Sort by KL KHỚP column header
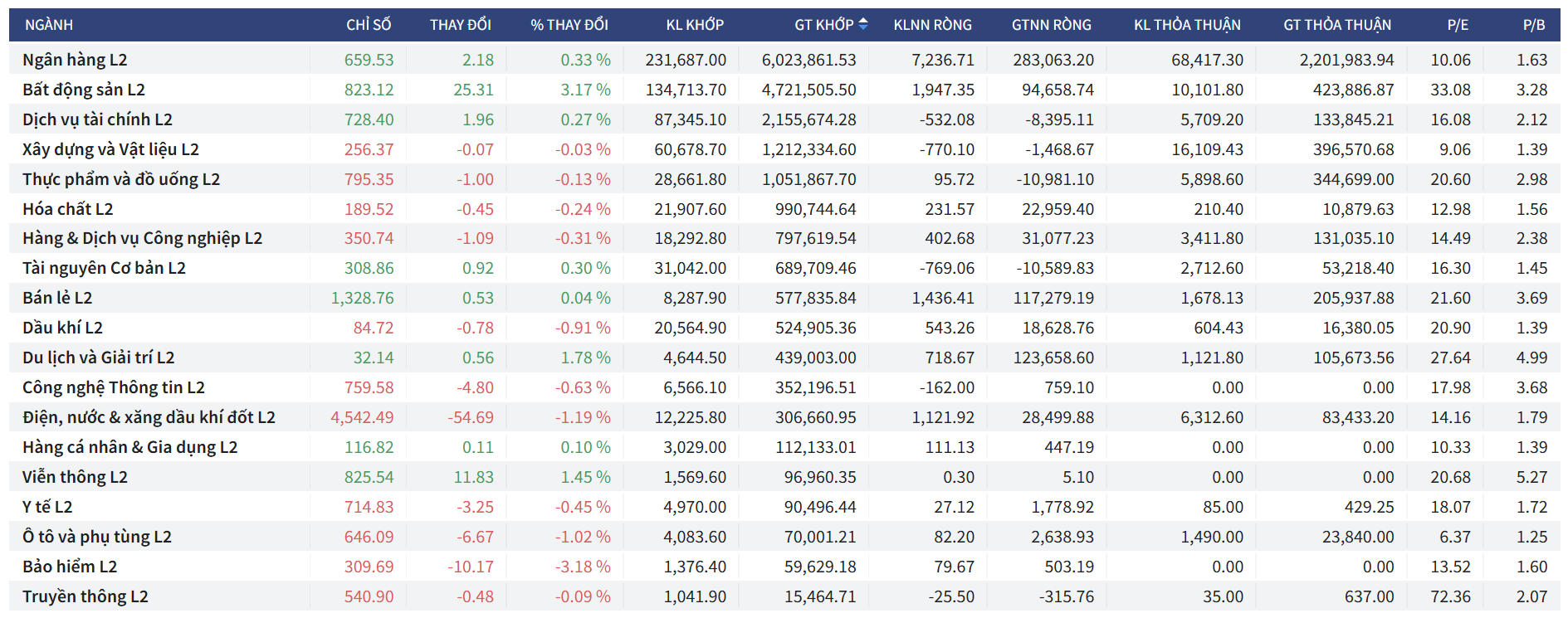 pos(695,25)
